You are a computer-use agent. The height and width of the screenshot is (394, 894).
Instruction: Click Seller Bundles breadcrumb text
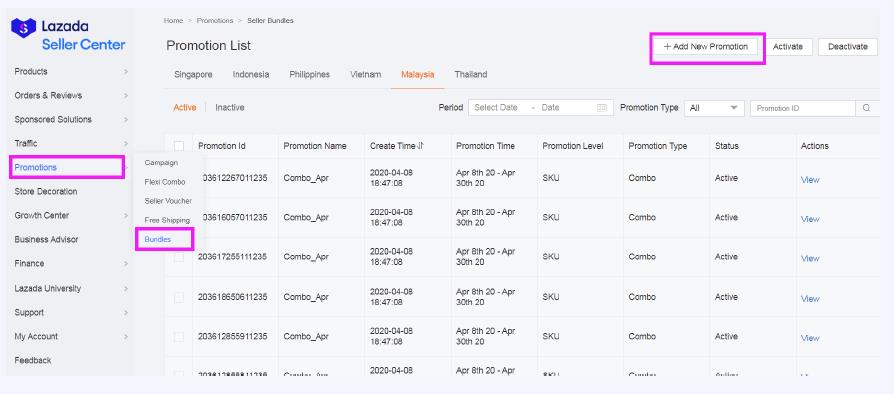tap(270, 21)
